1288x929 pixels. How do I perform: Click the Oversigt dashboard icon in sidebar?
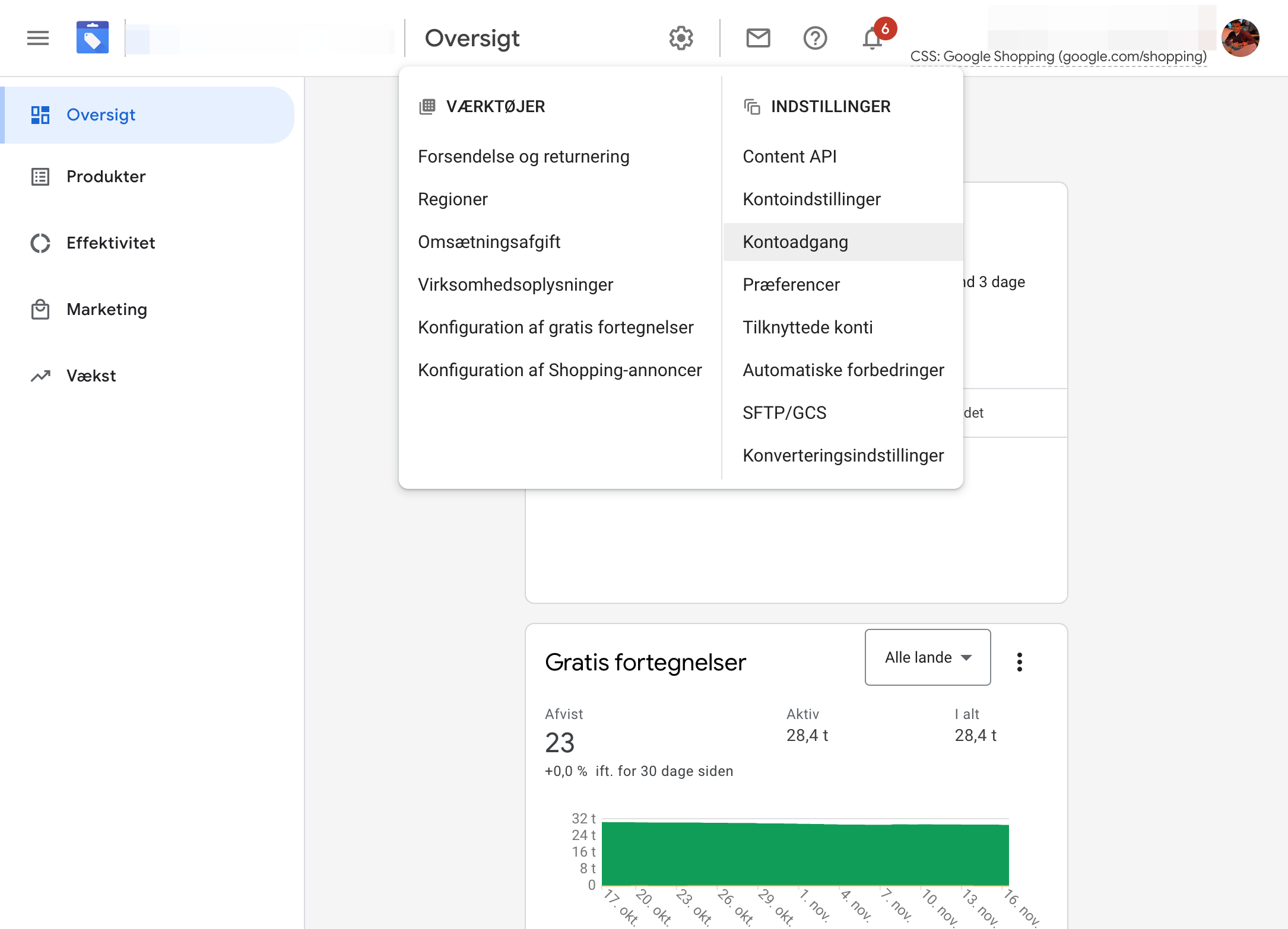coord(40,115)
